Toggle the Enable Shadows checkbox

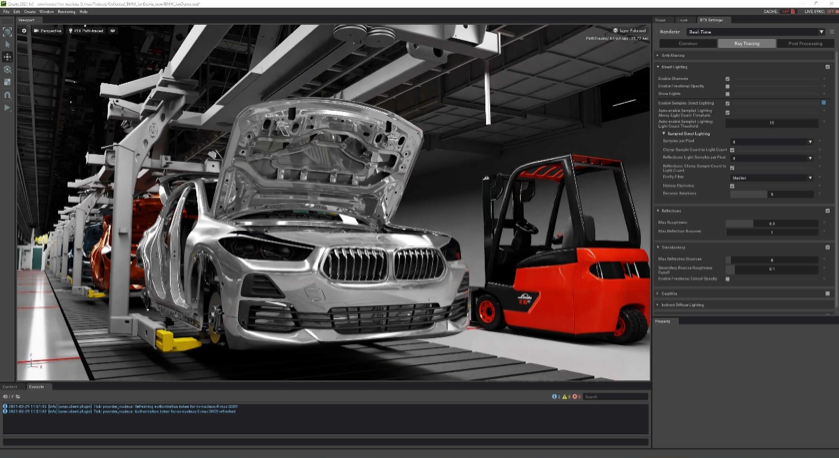(x=727, y=78)
